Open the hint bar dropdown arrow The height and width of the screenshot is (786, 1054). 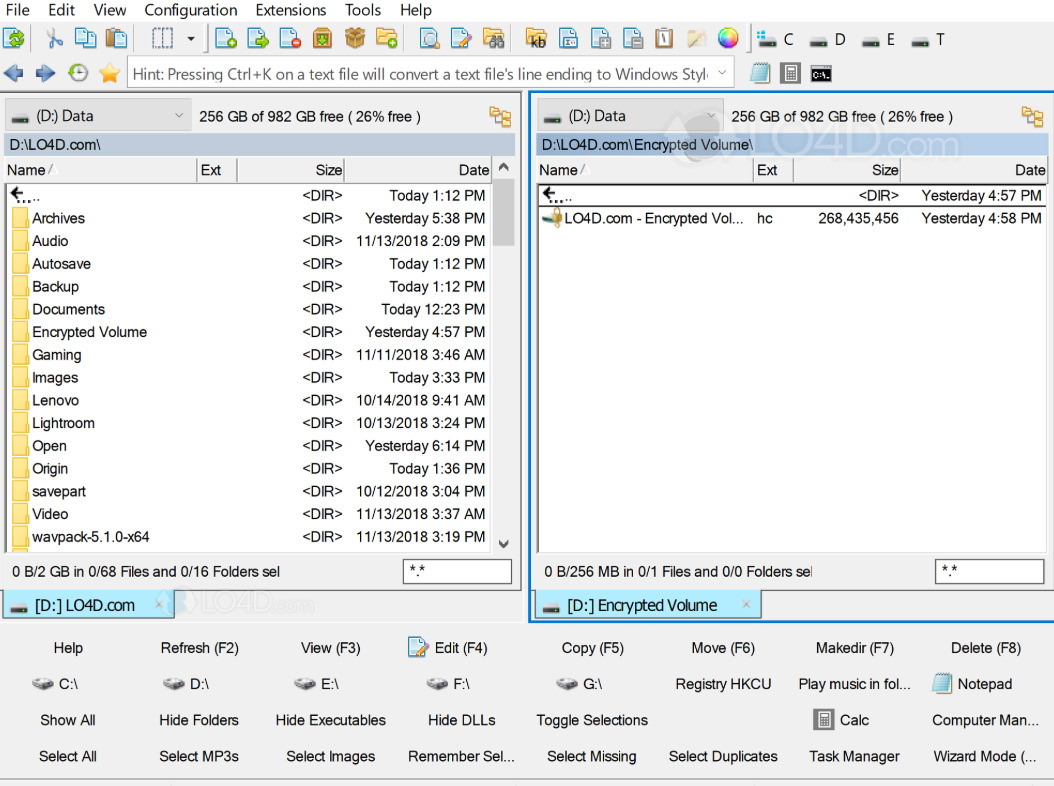pyautogui.click(x=722, y=73)
